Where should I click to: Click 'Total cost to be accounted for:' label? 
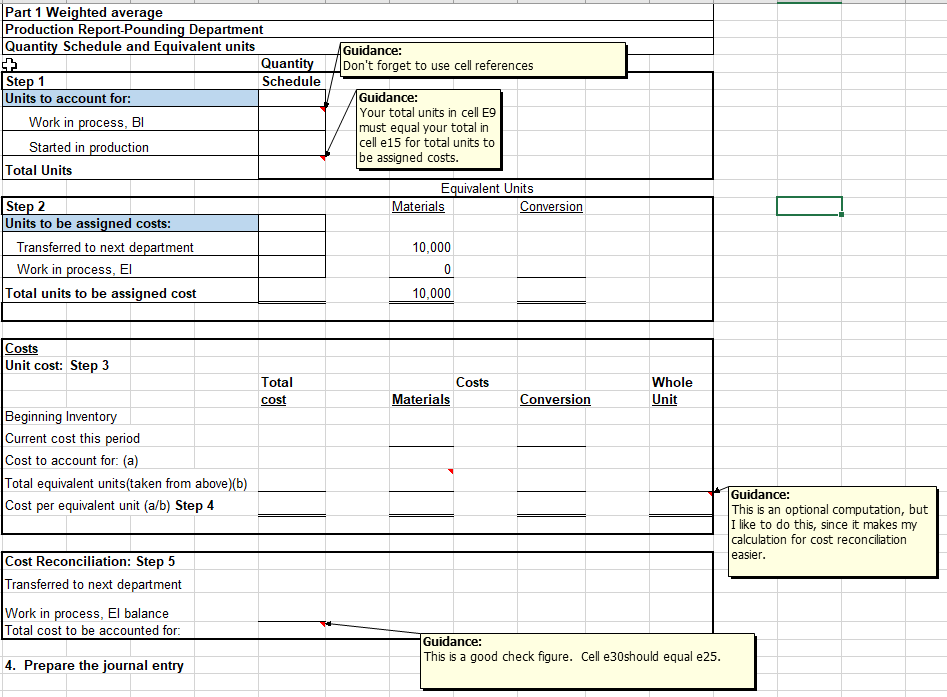coord(92,631)
